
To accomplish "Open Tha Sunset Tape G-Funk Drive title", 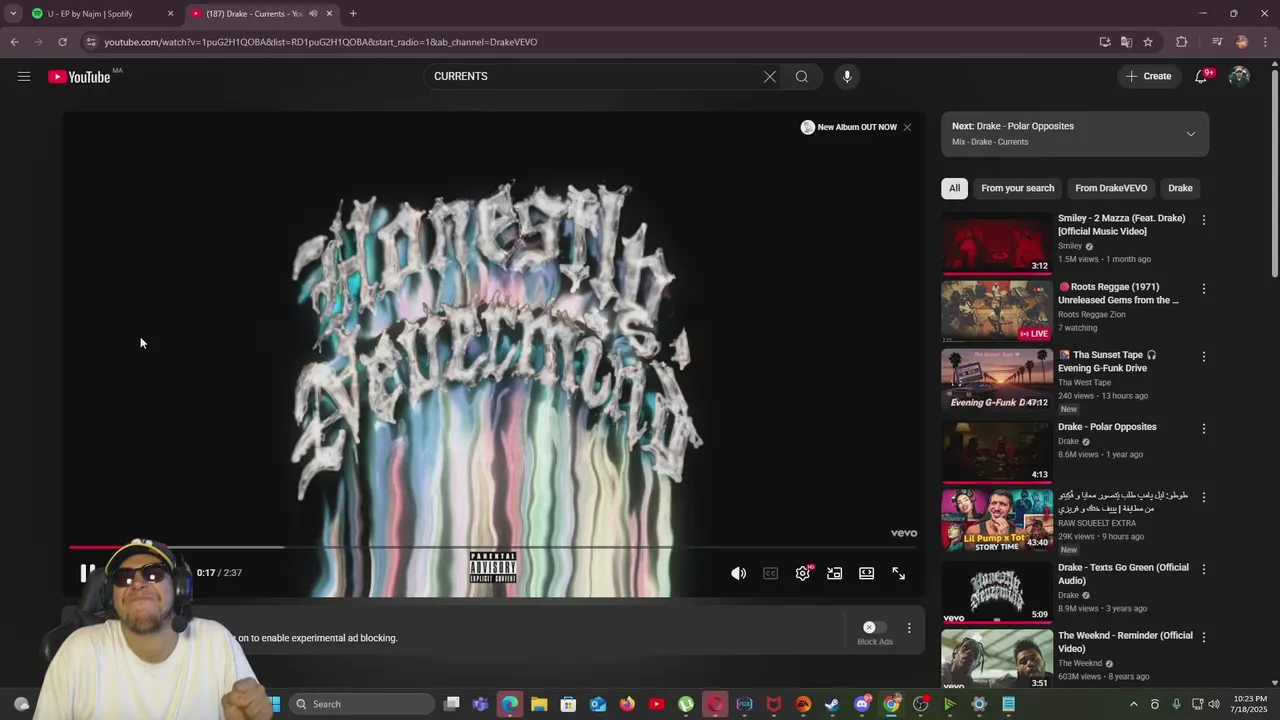I will pyautogui.click(x=1107, y=361).
